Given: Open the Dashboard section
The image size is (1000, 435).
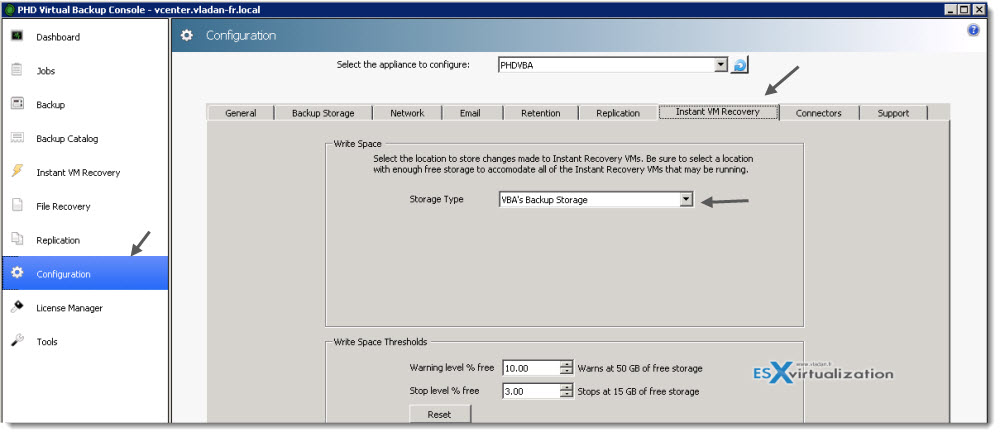Looking at the screenshot, I should tap(58, 37).
